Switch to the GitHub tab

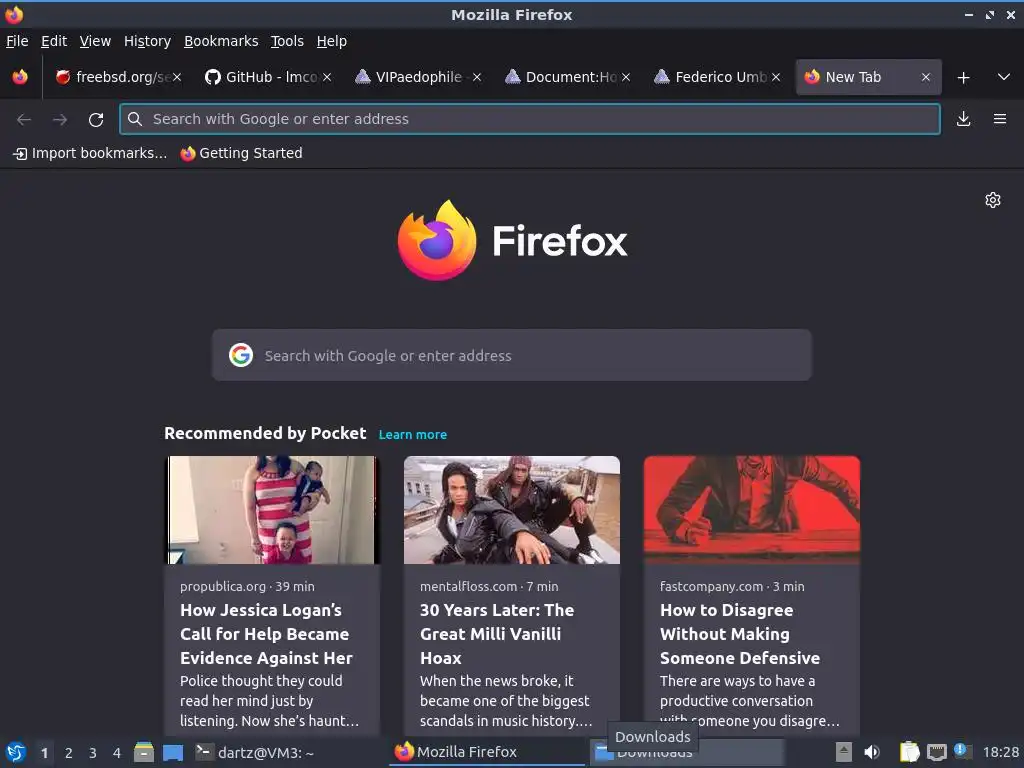[x=268, y=77]
